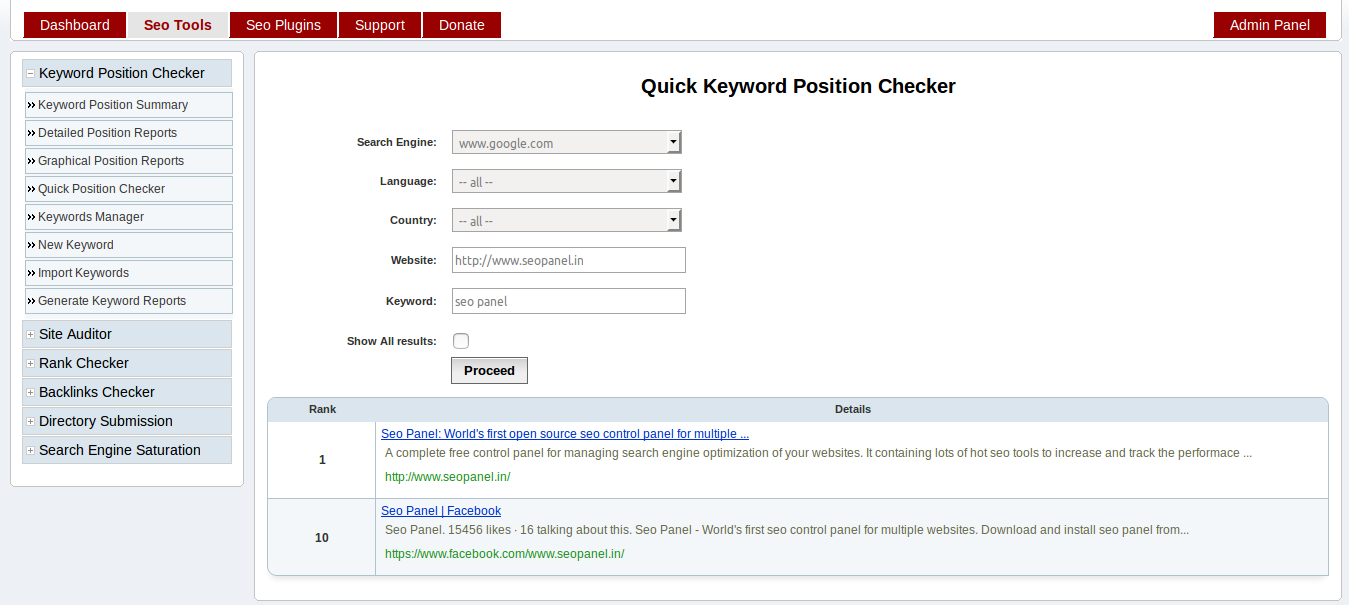Open the Dashboard tab
This screenshot has width=1349, height=605.
[75, 25]
